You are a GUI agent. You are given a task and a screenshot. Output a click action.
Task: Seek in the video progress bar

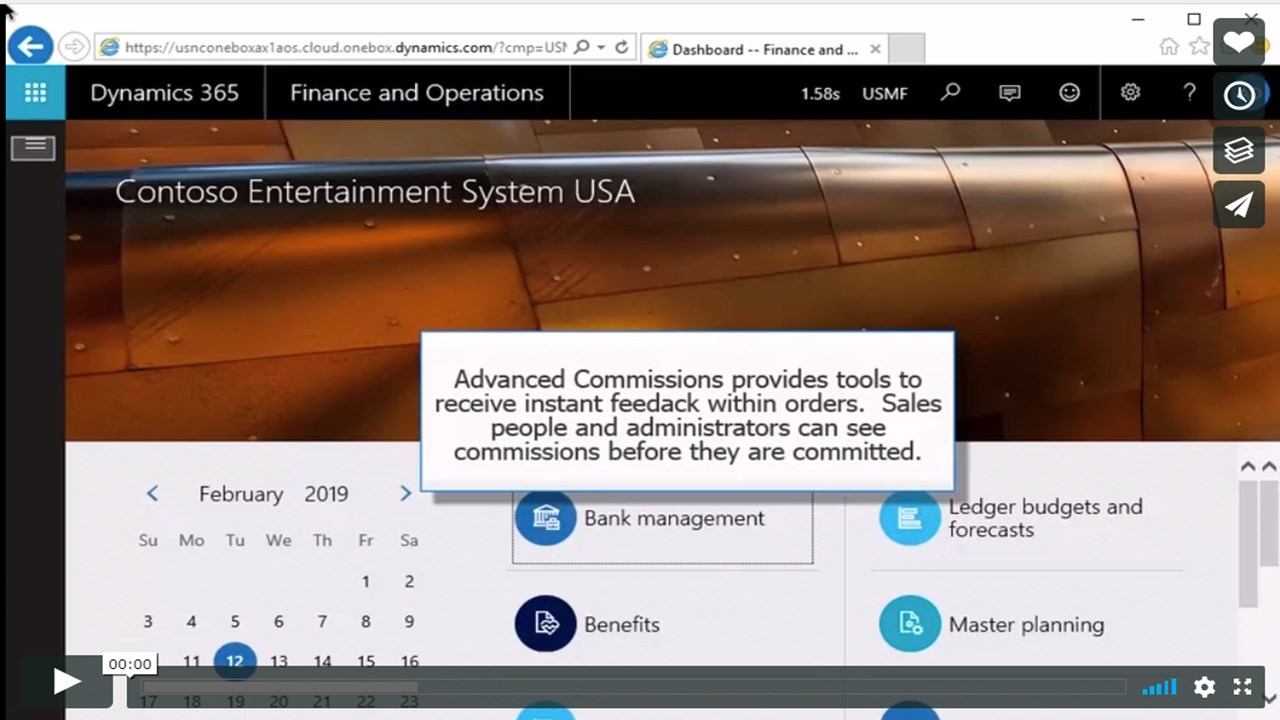click(633, 687)
